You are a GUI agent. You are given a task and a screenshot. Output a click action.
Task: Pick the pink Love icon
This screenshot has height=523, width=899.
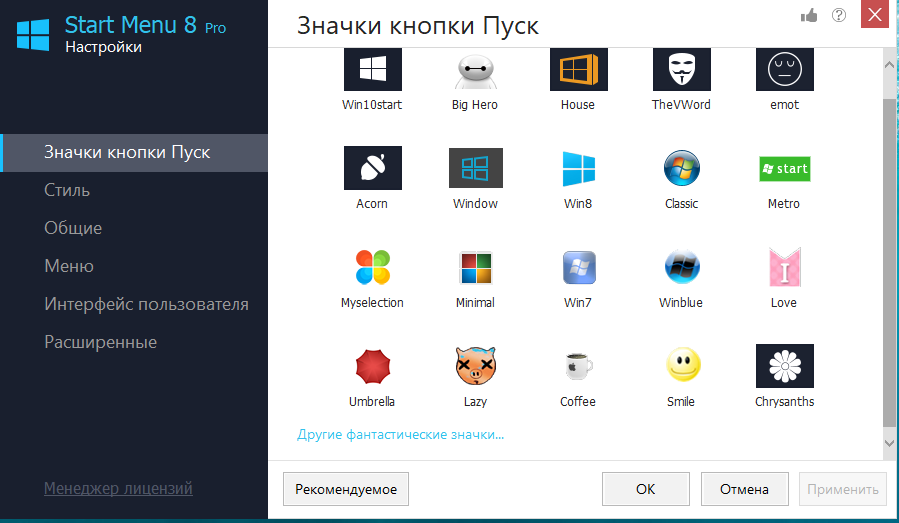click(x=784, y=267)
